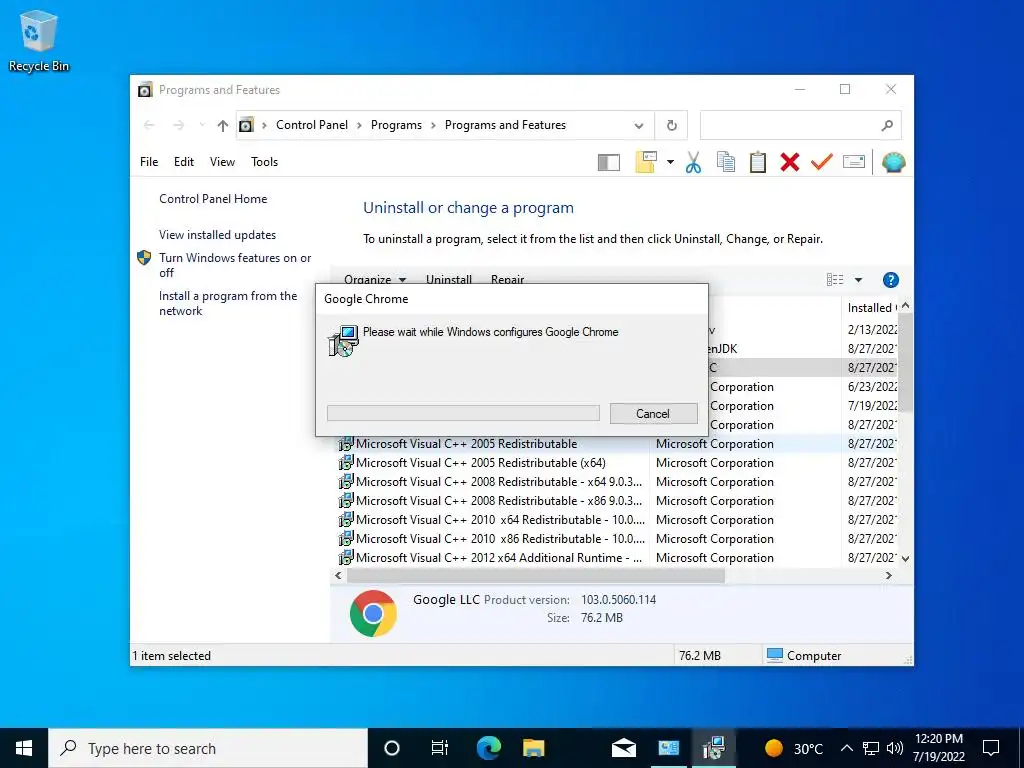Click the Back arrow navigation button
1024x768 pixels.
click(x=149, y=125)
